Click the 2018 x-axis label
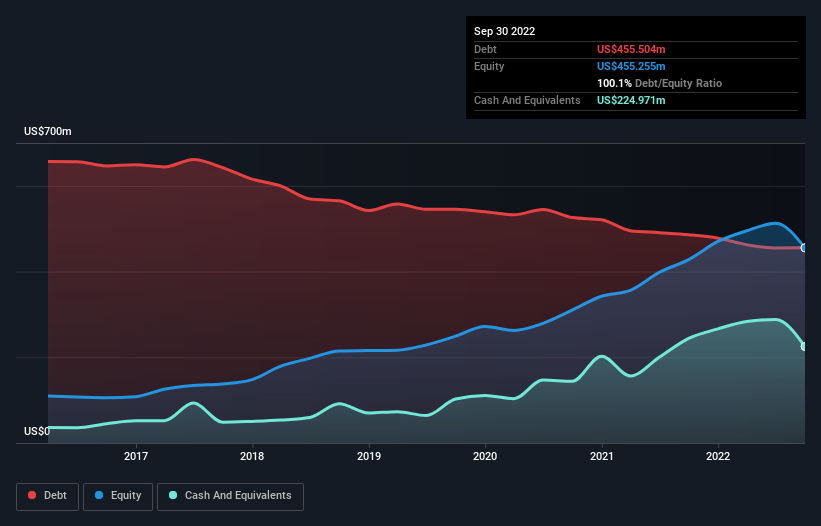This screenshot has height=526, width=821. (252, 456)
